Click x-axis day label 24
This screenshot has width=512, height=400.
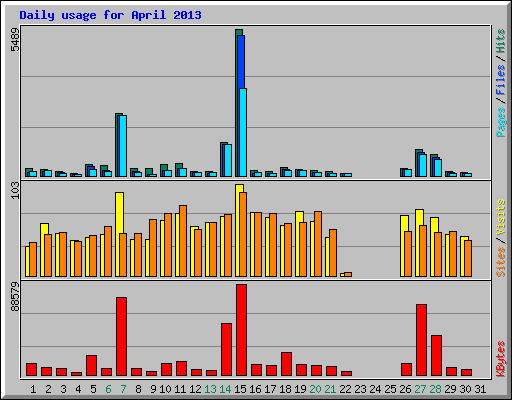tap(375, 389)
